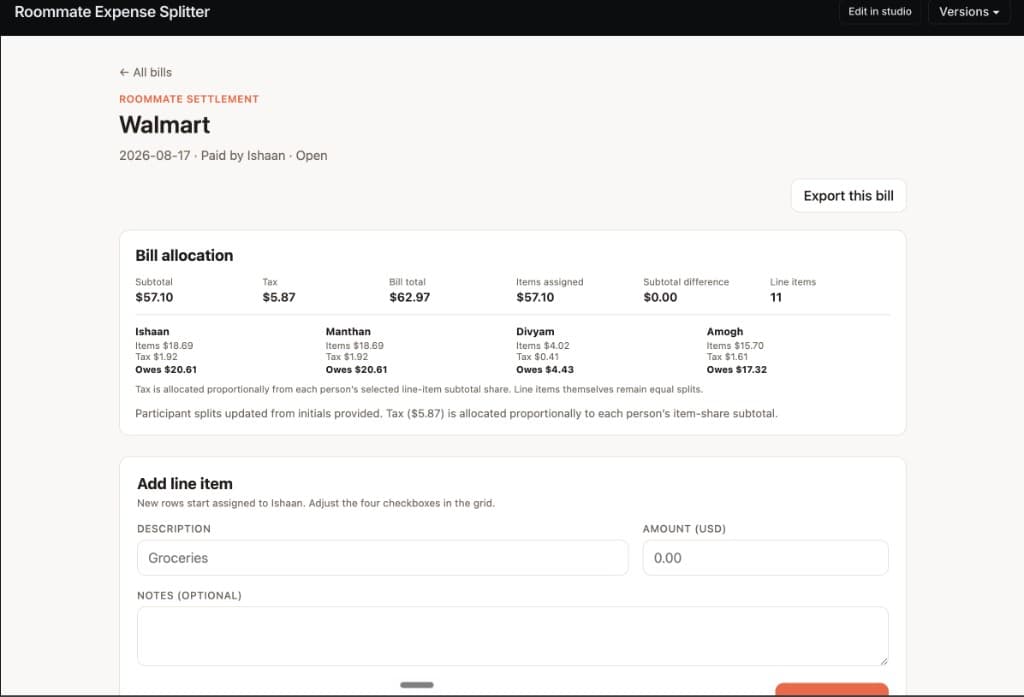Click Ishaan's Owes $20.61 amount

point(166,370)
